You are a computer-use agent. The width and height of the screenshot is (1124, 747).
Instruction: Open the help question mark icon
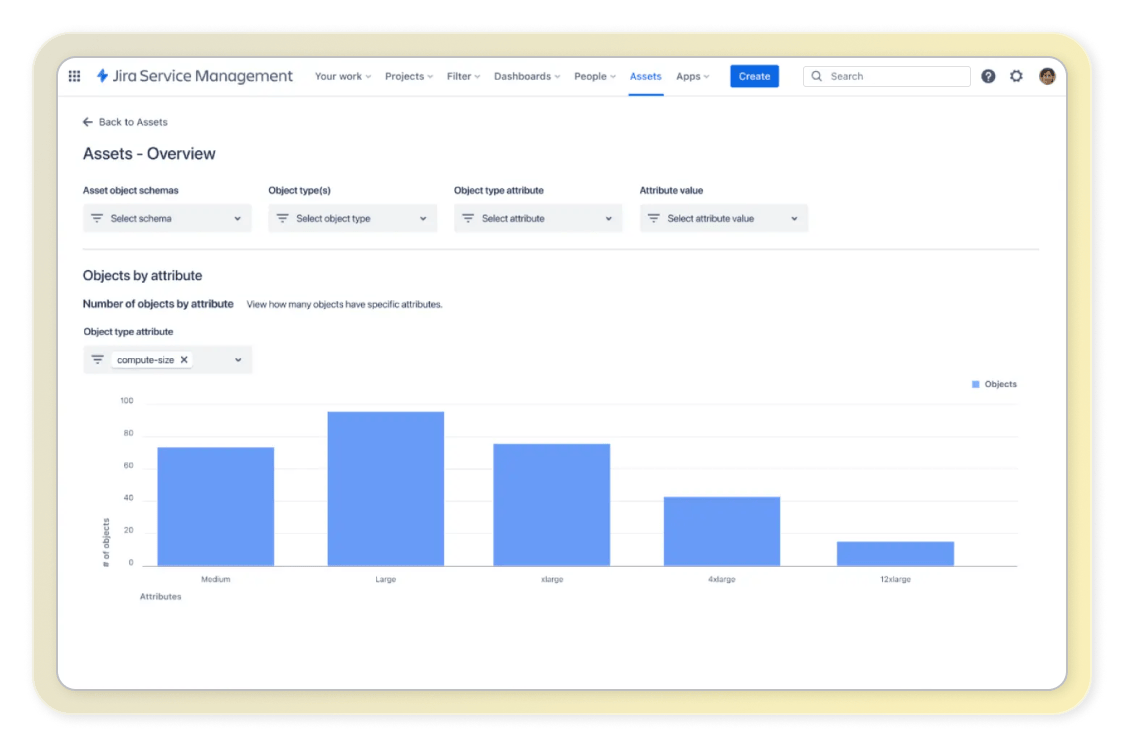988,76
